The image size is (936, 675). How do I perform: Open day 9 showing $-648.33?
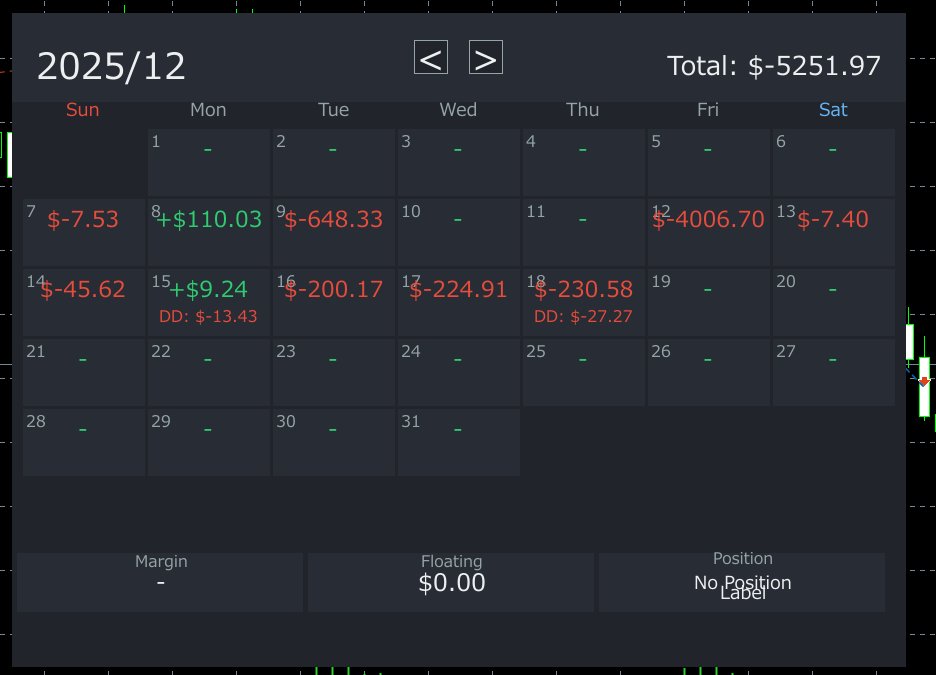334,232
